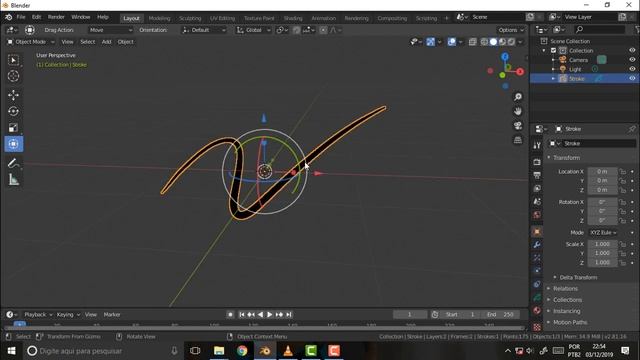This screenshot has height=360, width=640.
Task: Hide the Camera in outliner
Action: 632,60
